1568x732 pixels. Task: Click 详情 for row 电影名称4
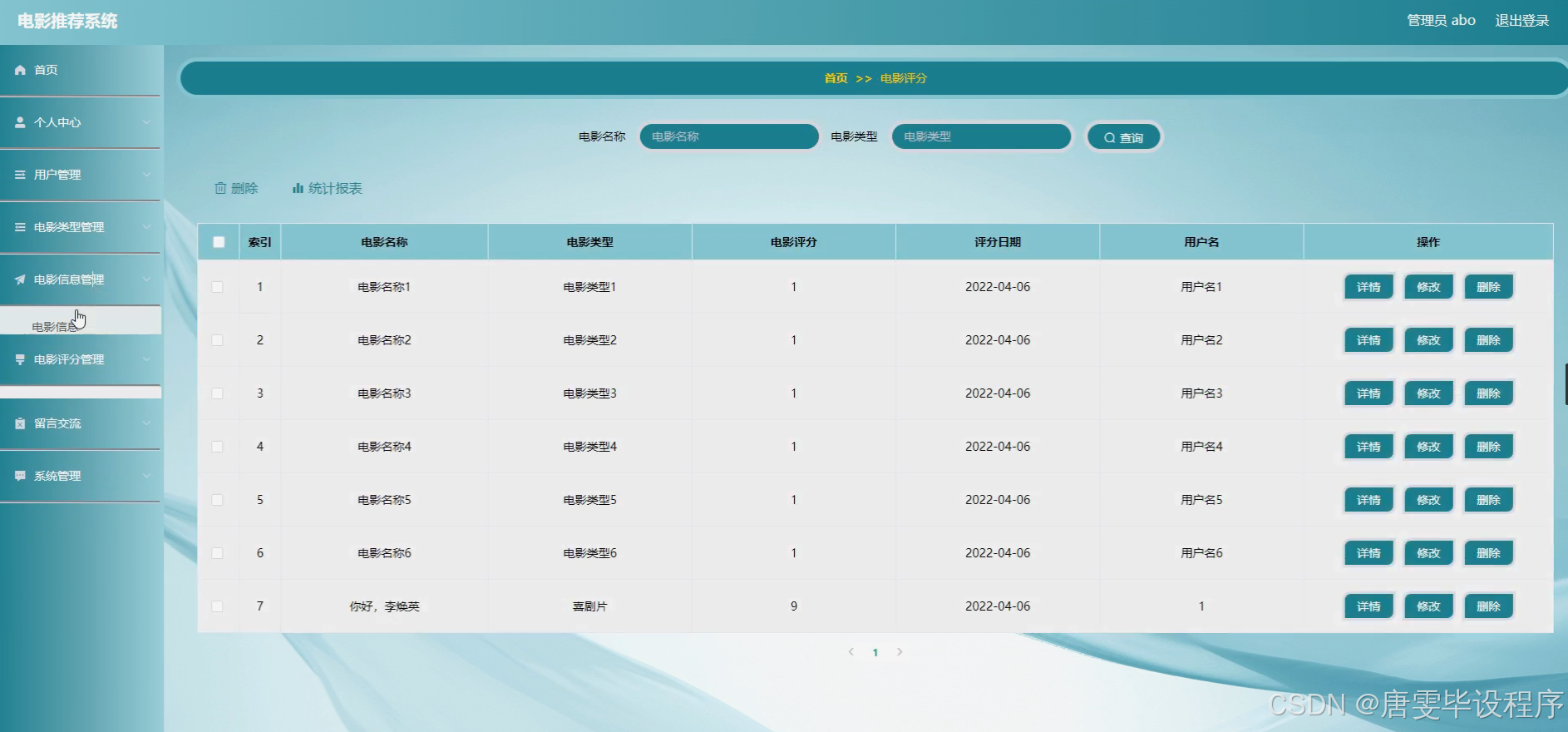(1368, 447)
